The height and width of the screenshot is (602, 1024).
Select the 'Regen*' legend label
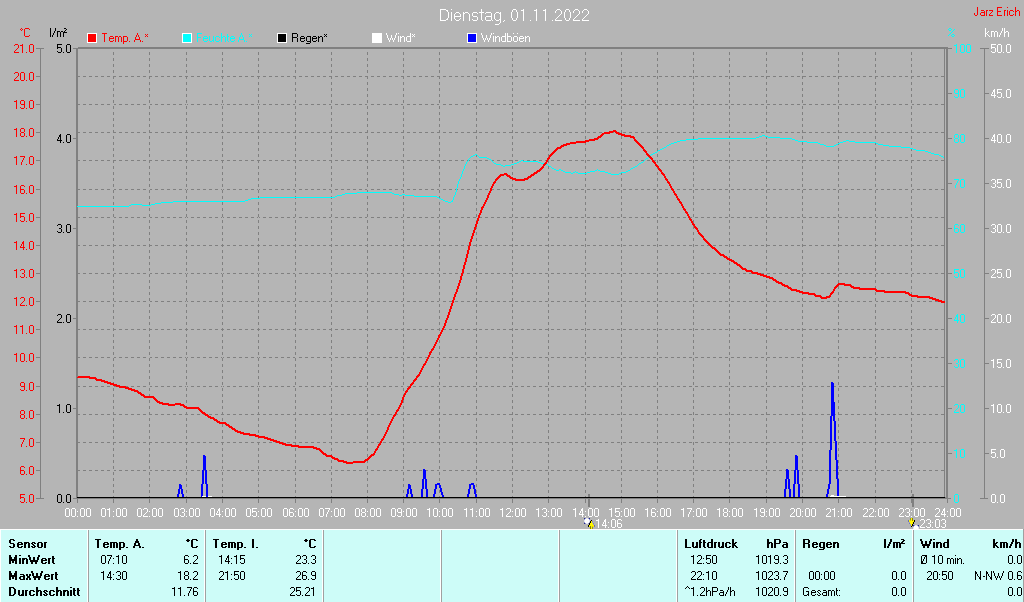(x=309, y=39)
